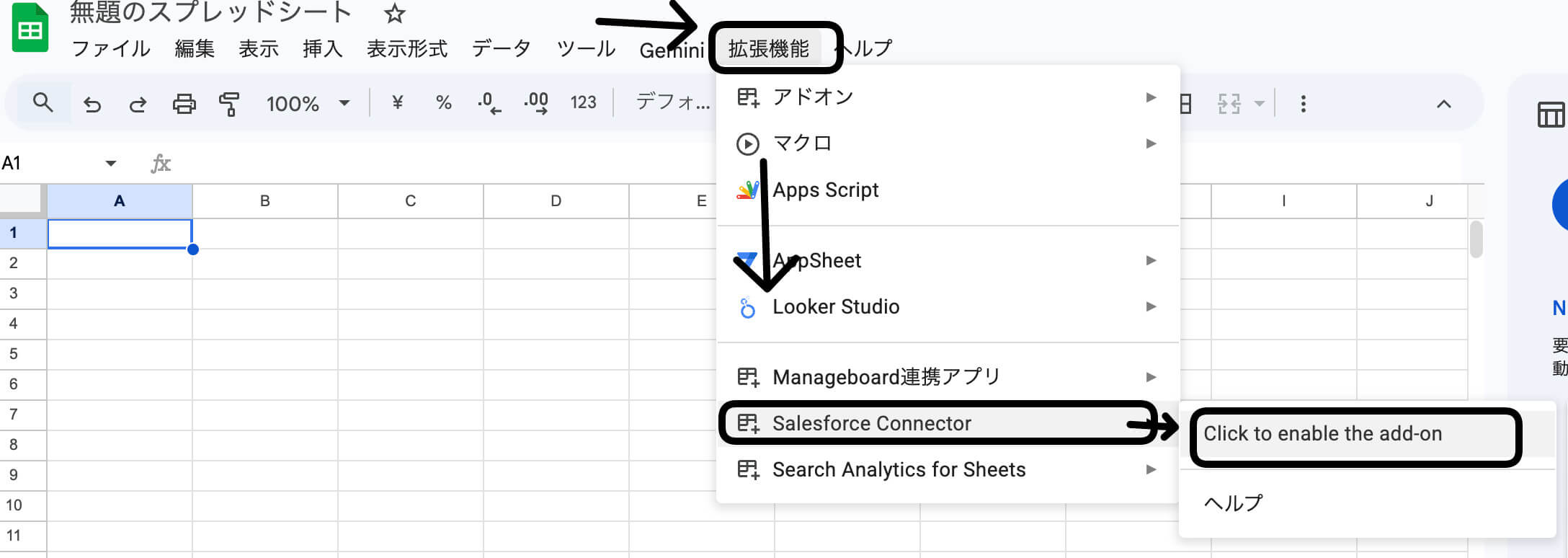Click the merge cells icon
This screenshot has height=558, width=1568.
[1229, 104]
